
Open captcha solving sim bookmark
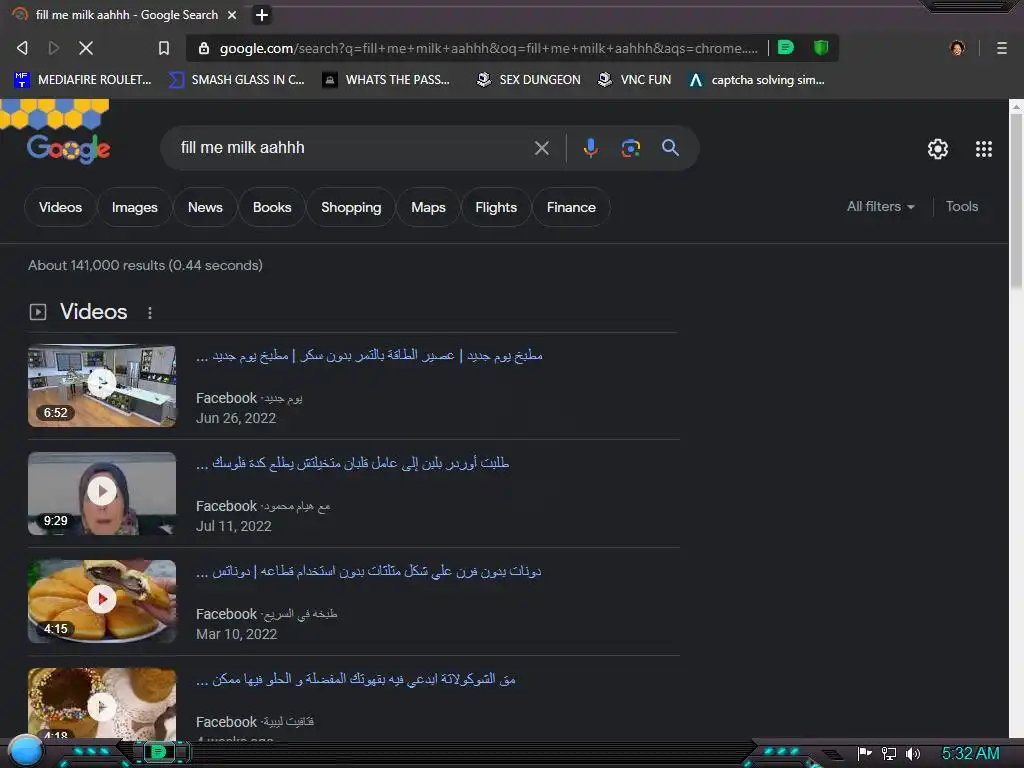tap(757, 80)
